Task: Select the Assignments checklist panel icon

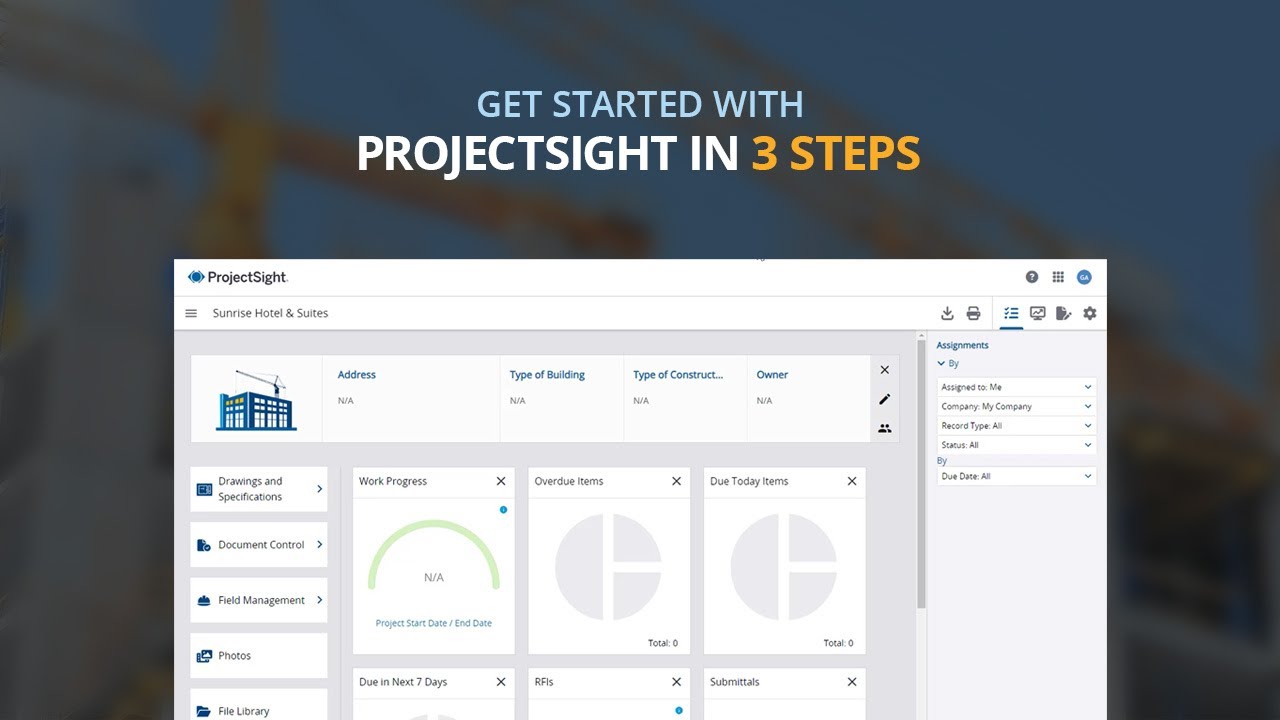Action: point(1011,313)
